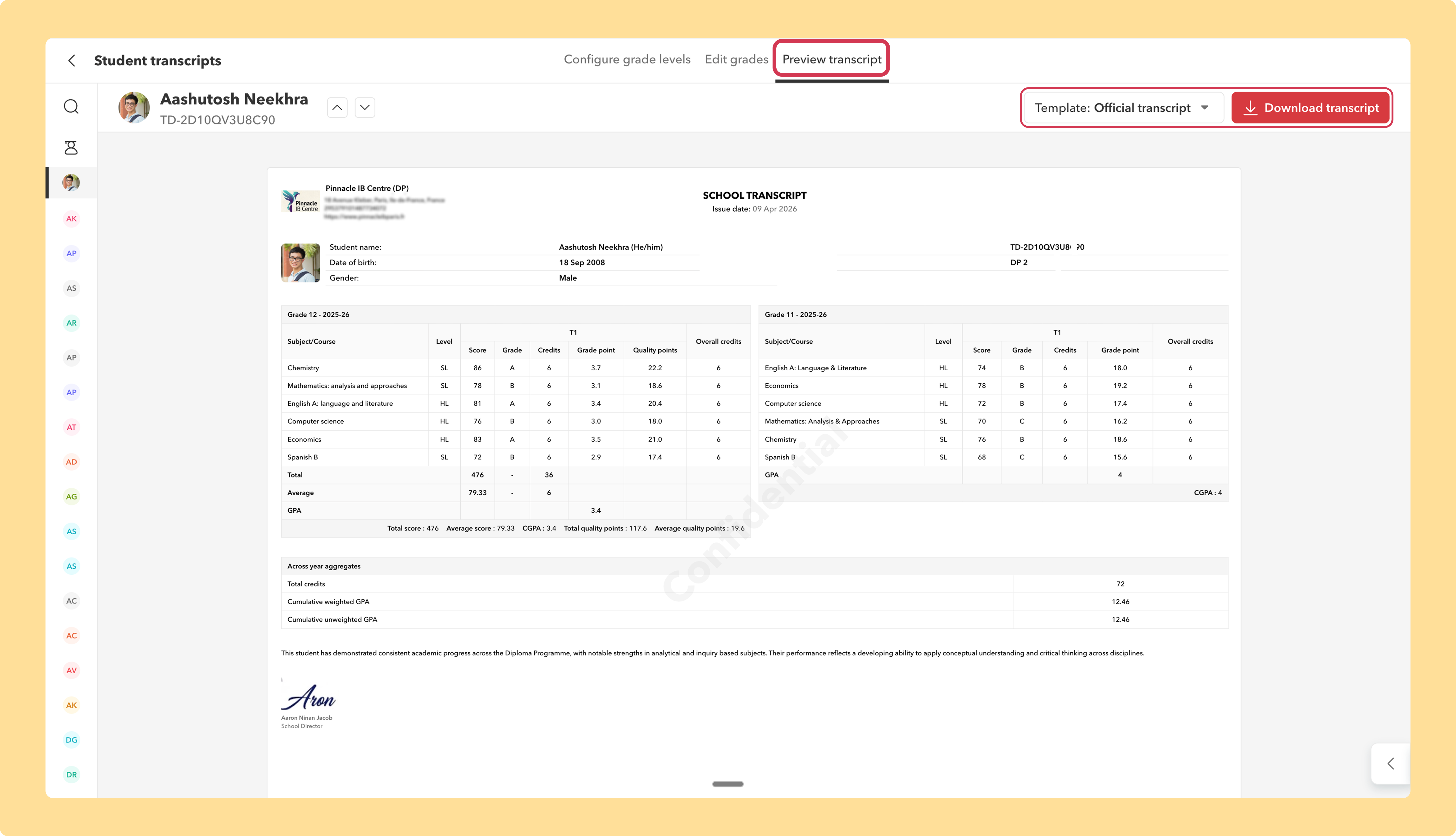Pick the orange-red AC student avatar
The height and width of the screenshot is (836, 1456).
(x=71, y=635)
